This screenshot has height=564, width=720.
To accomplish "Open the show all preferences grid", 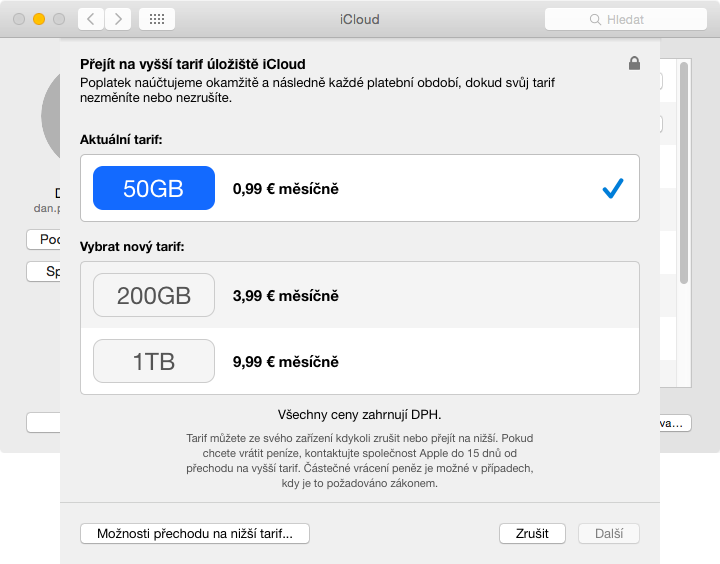I will pos(157,19).
